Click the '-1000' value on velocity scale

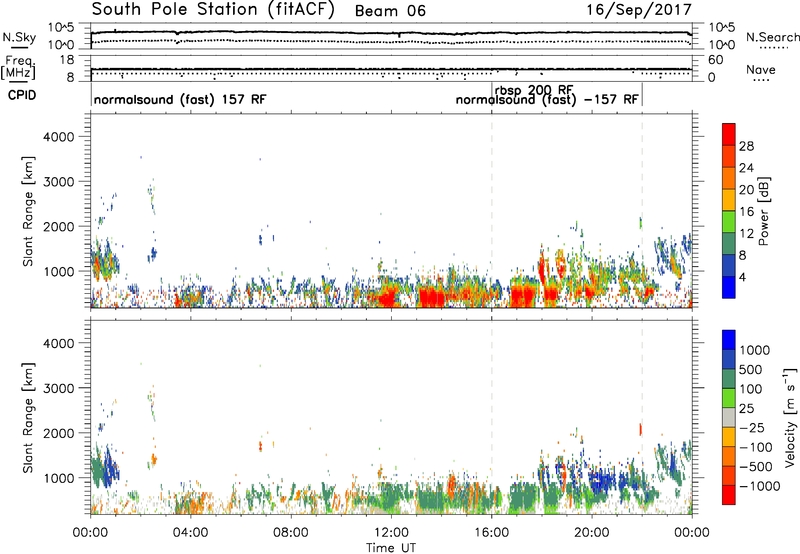tap(759, 486)
